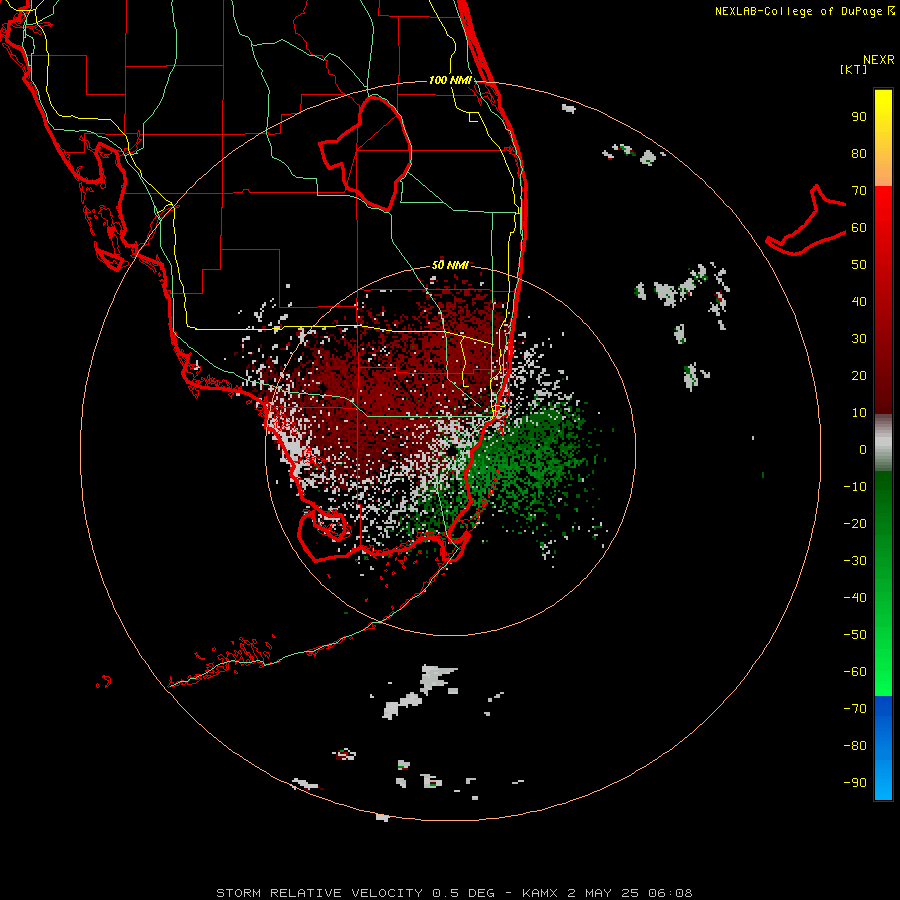Select the 30 value on the velocity scale
The width and height of the screenshot is (900, 900).
(x=859, y=339)
